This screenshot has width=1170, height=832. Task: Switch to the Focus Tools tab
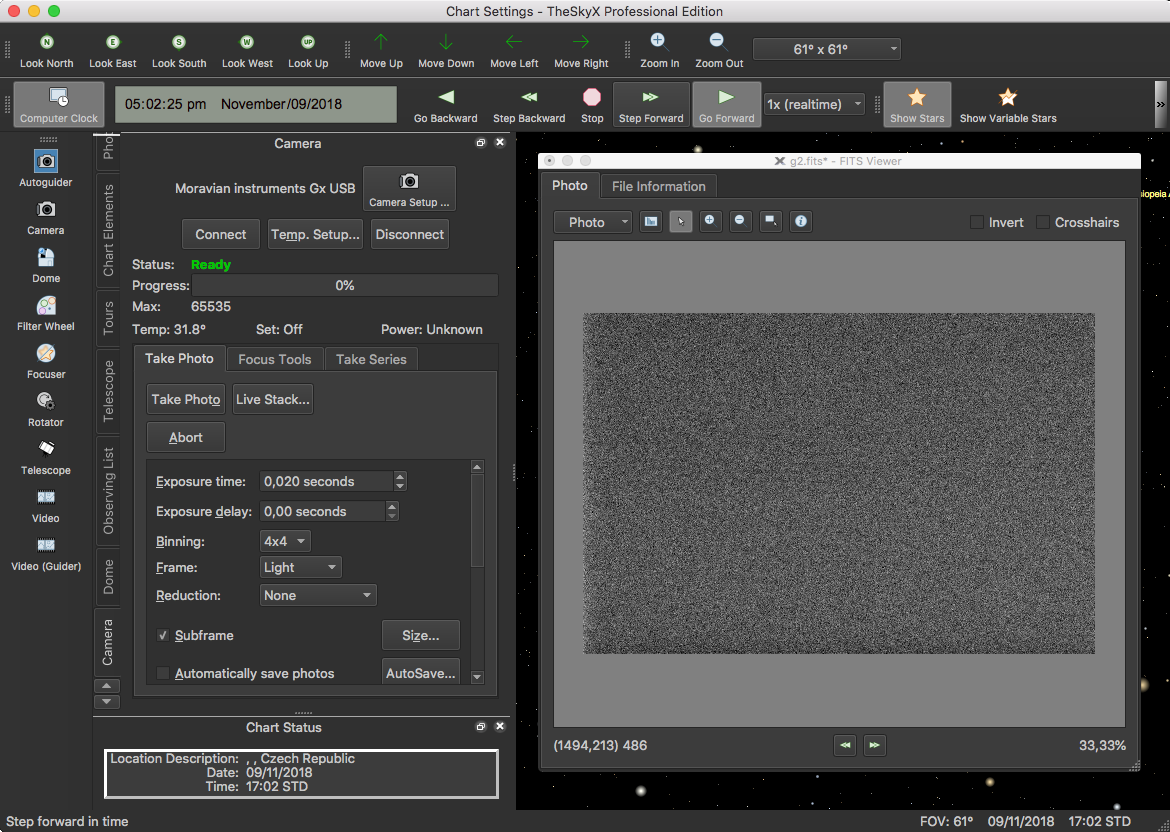click(x=274, y=359)
